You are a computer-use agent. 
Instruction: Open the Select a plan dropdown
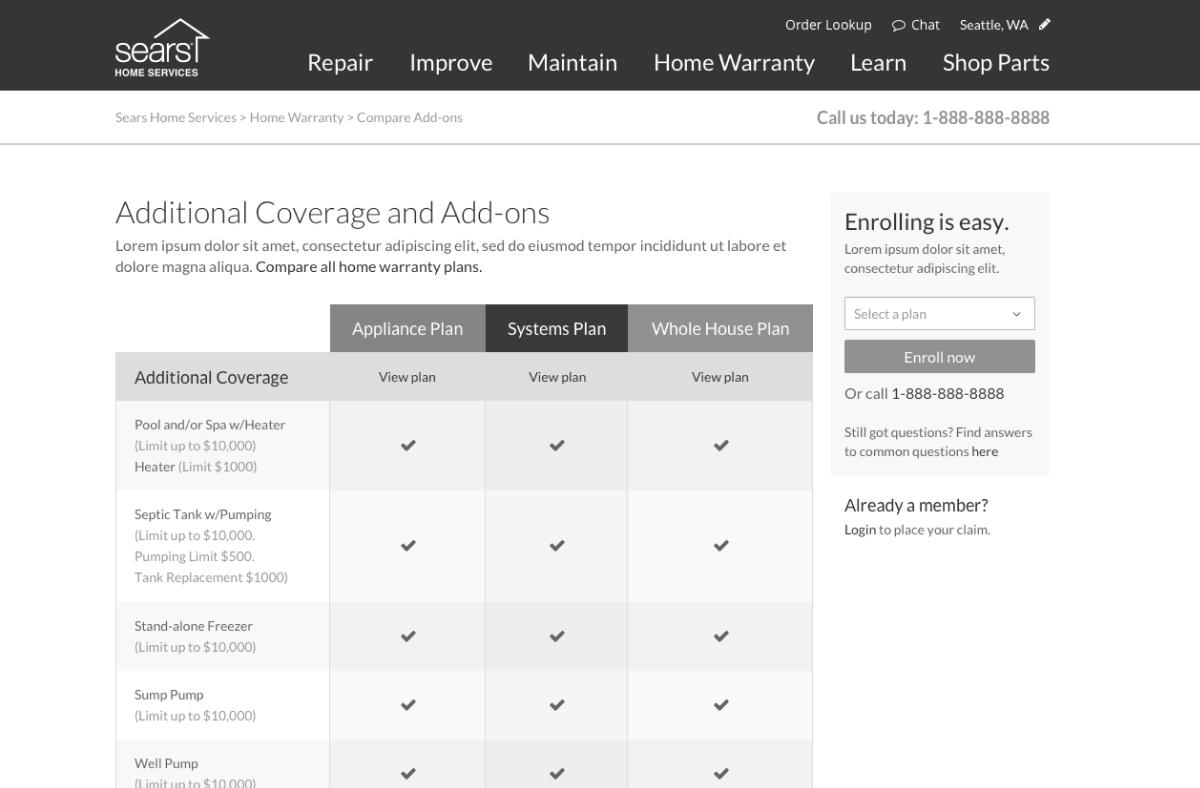[939, 314]
